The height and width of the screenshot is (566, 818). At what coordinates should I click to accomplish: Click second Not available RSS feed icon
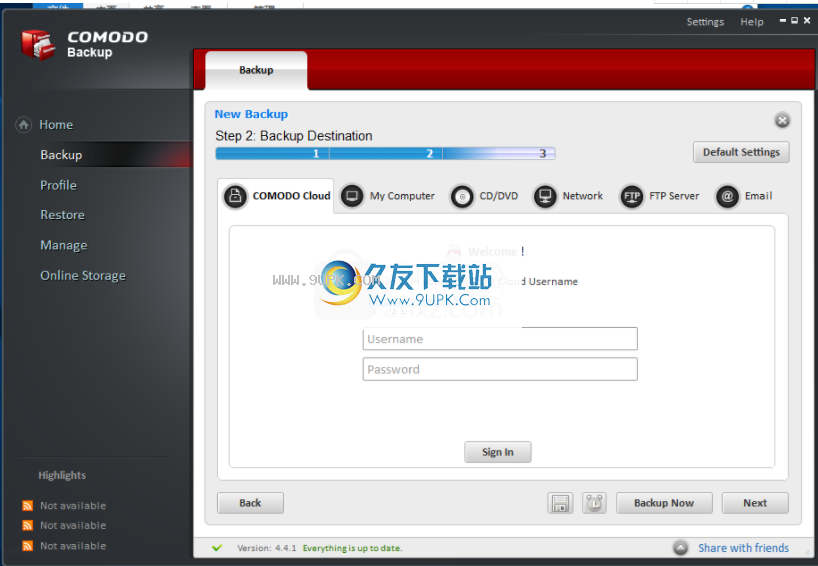click(x=28, y=525)
